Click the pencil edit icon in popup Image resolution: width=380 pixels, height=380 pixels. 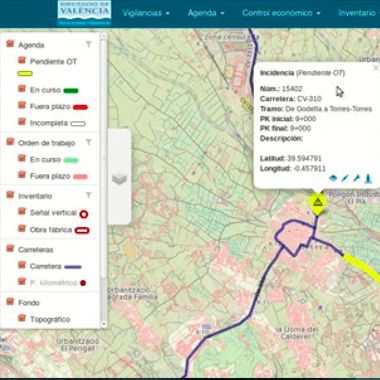[x=345, y=178]
